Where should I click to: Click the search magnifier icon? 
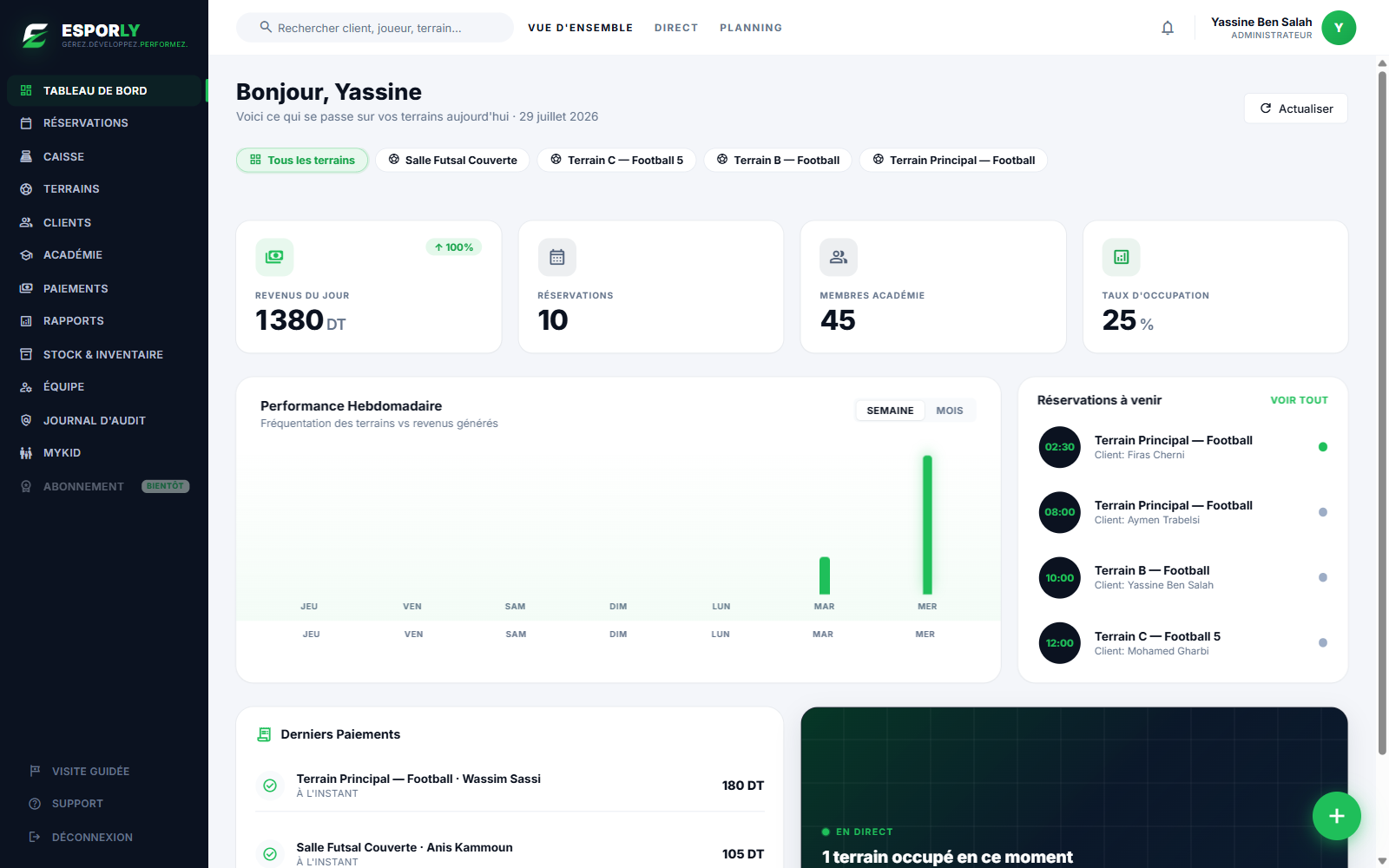click(266, 27)
